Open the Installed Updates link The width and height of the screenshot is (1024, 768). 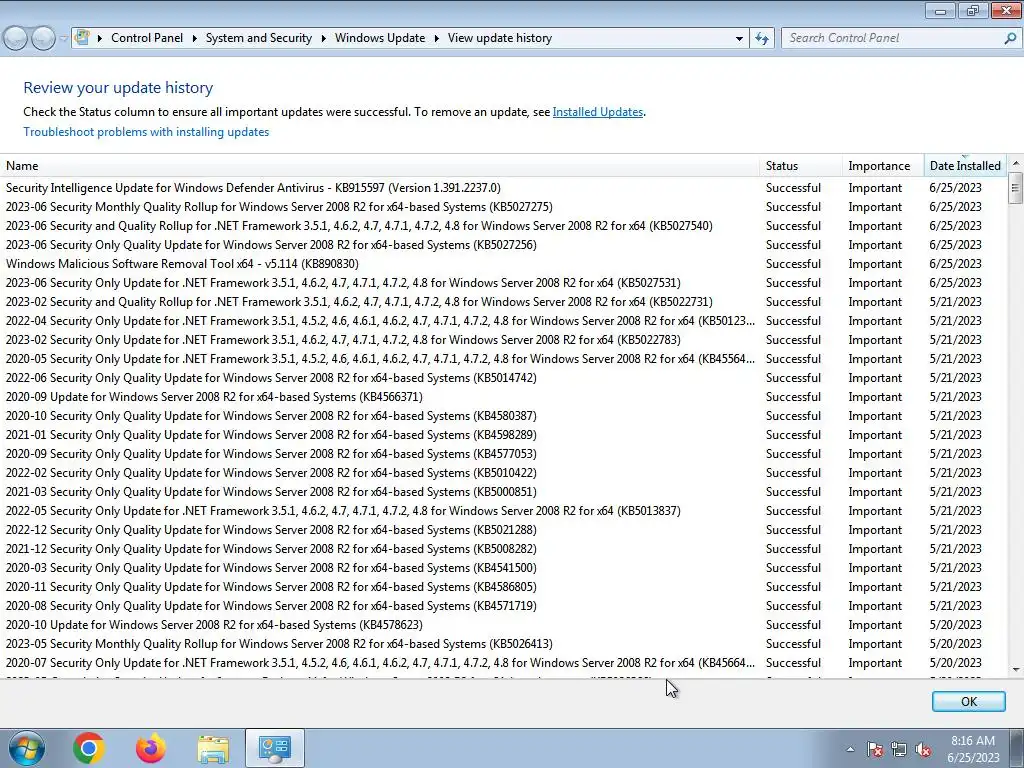(x=598, y=112)
